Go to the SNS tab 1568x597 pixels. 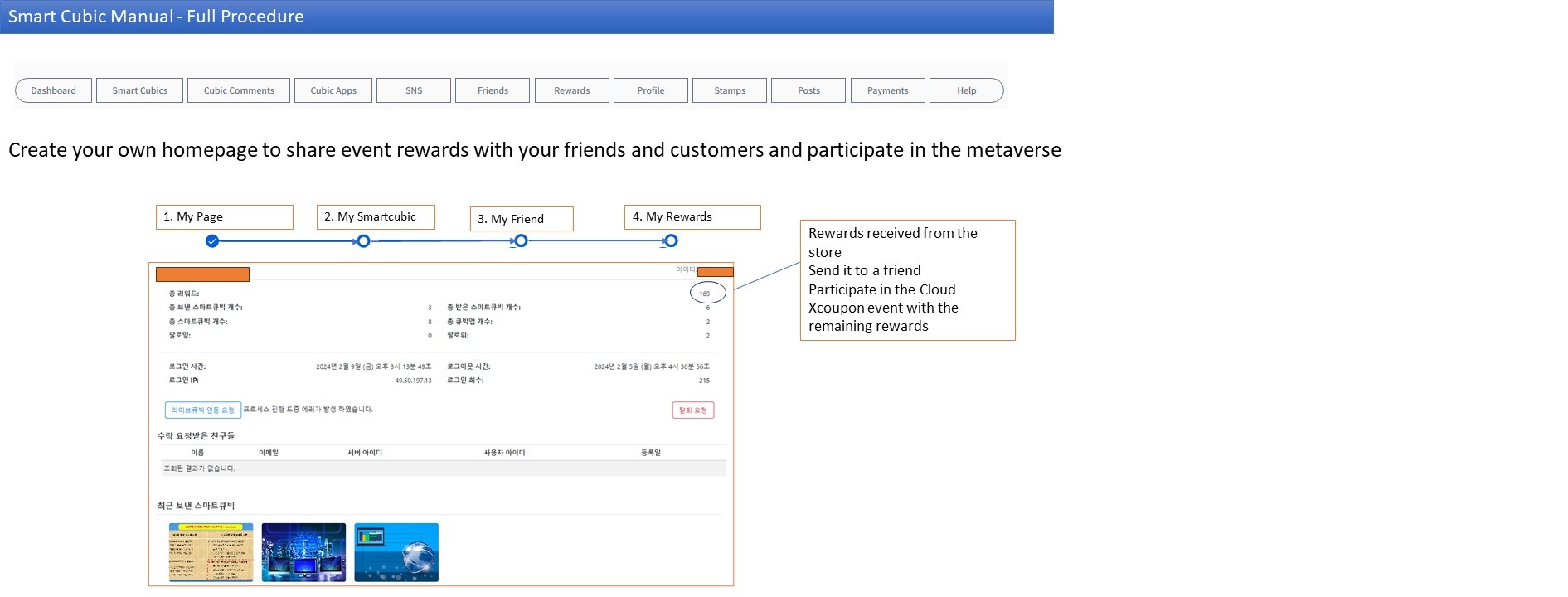point(414,90)
